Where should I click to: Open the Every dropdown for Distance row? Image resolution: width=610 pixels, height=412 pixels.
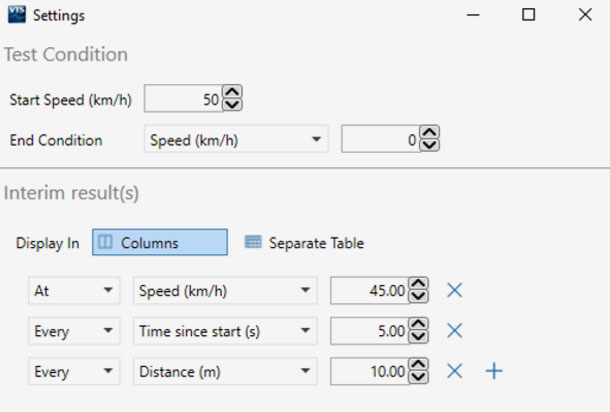point(73,371)
